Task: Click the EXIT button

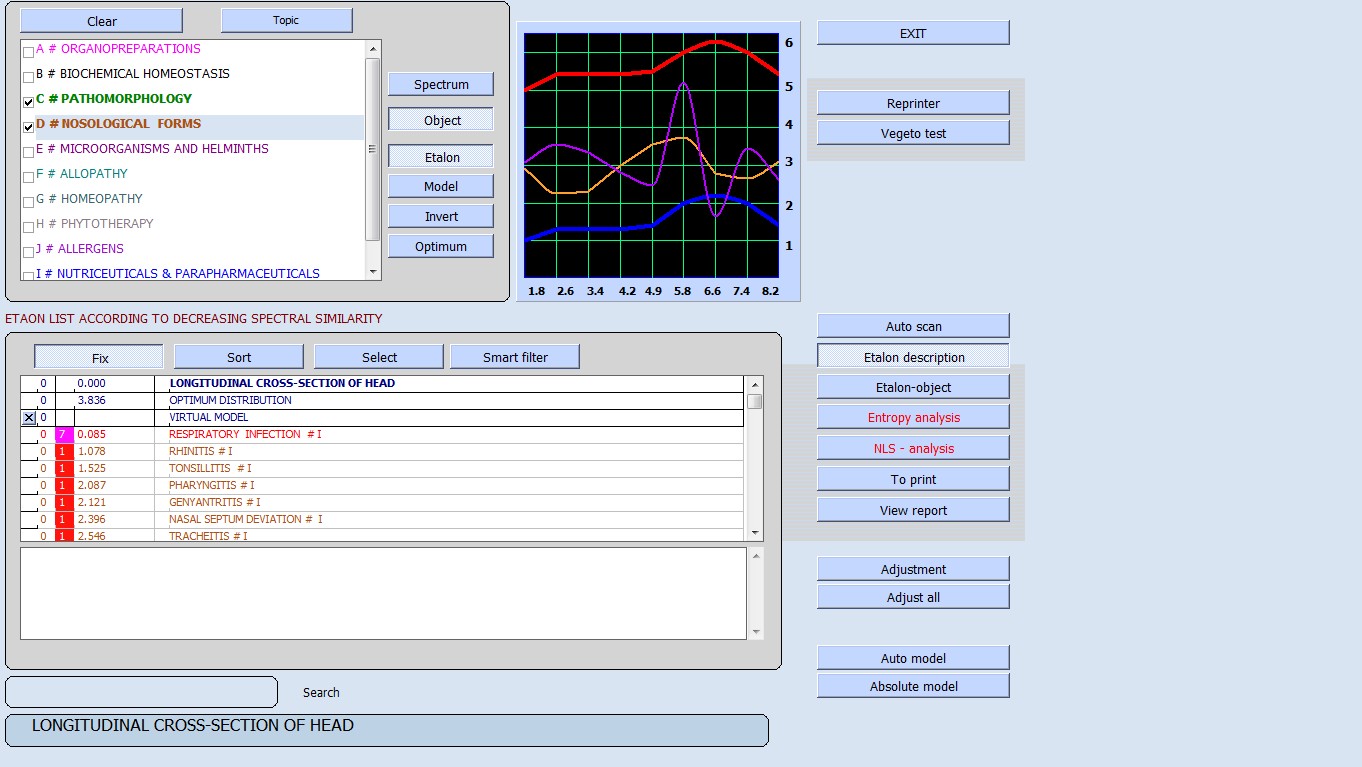Action: (x=913, y=33)
